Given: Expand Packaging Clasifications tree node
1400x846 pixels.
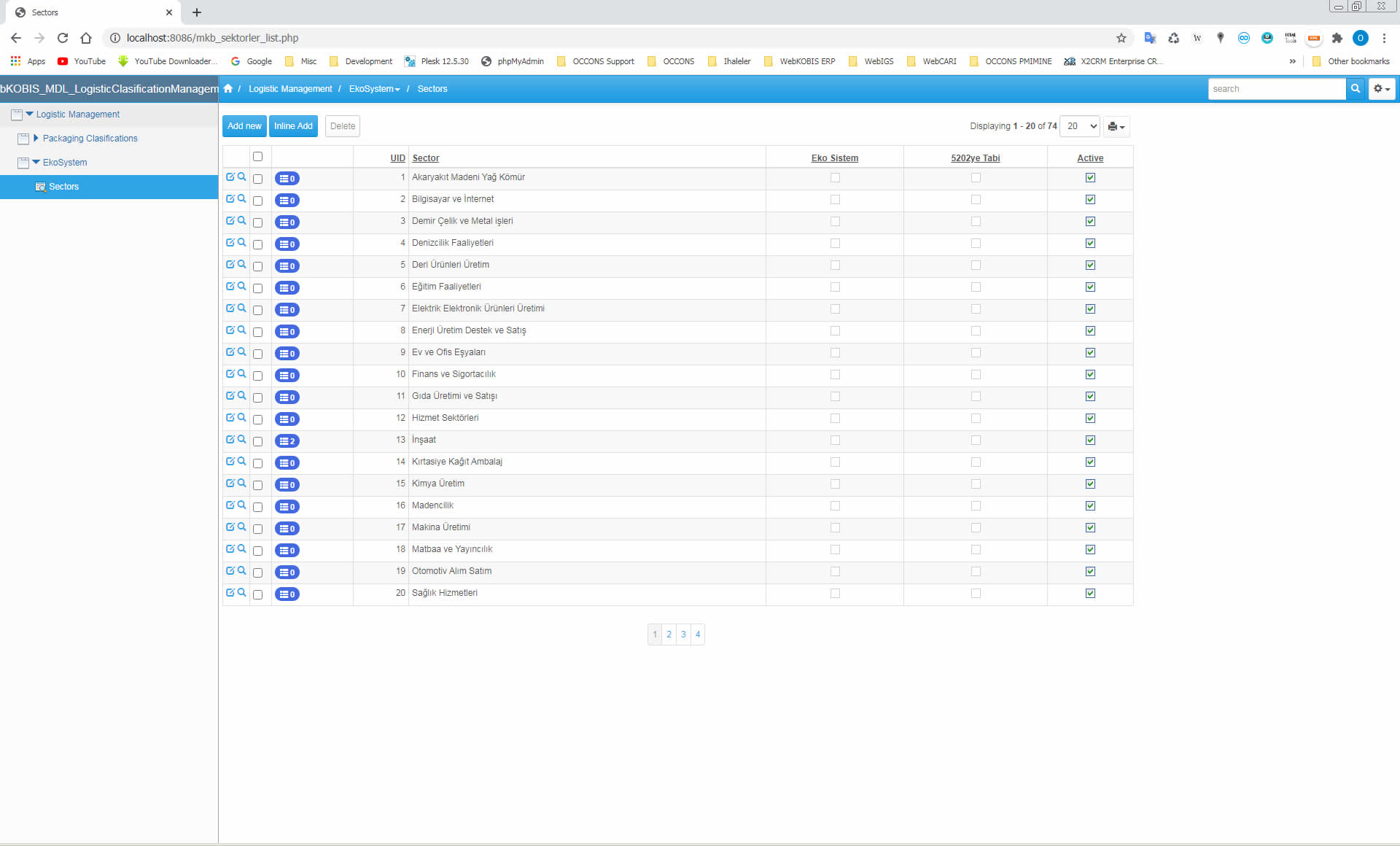Looking at the screenshot, I should pos(36,138).
